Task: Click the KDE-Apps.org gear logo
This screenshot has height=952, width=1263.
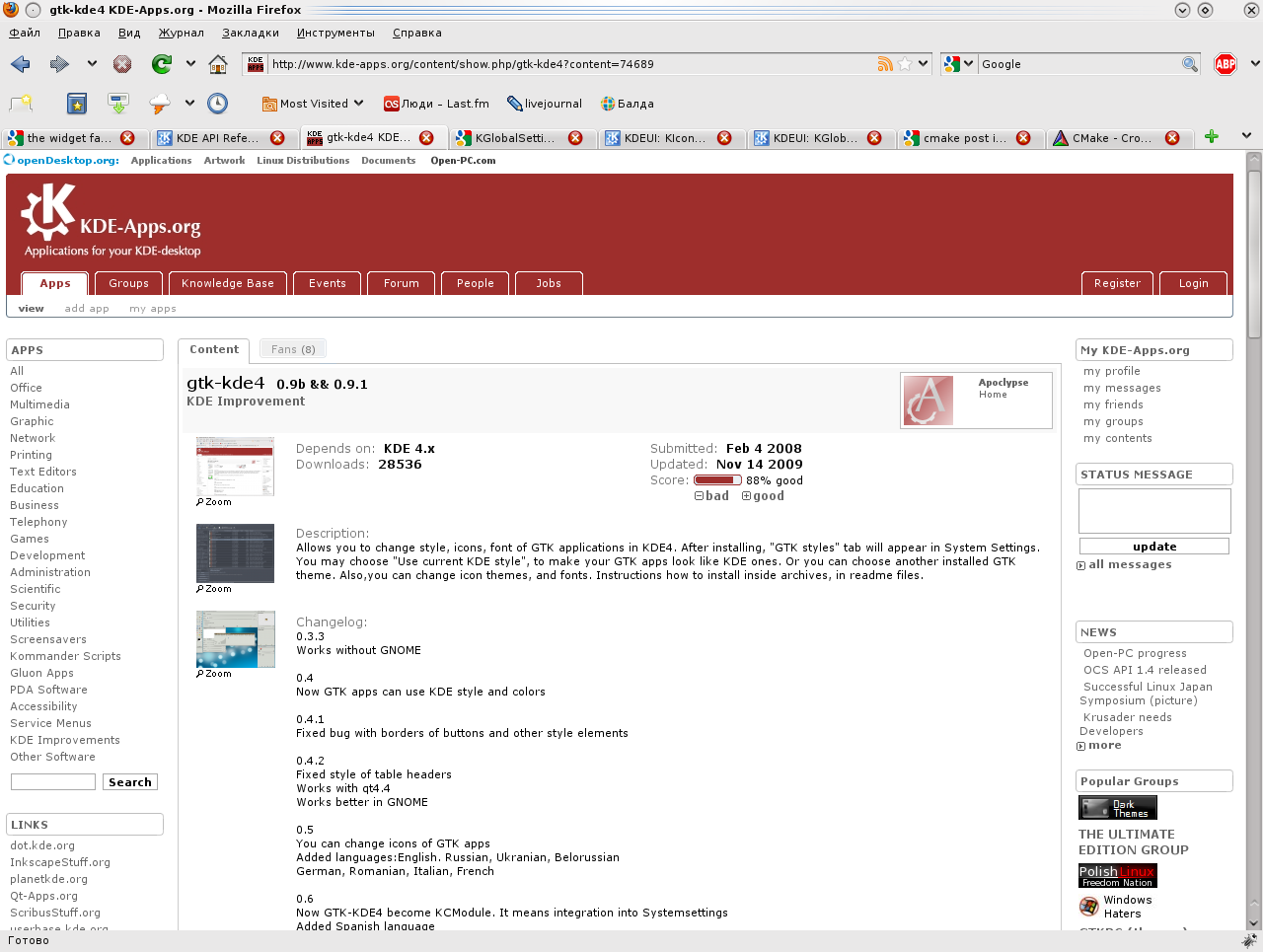Action: point(48,211)
